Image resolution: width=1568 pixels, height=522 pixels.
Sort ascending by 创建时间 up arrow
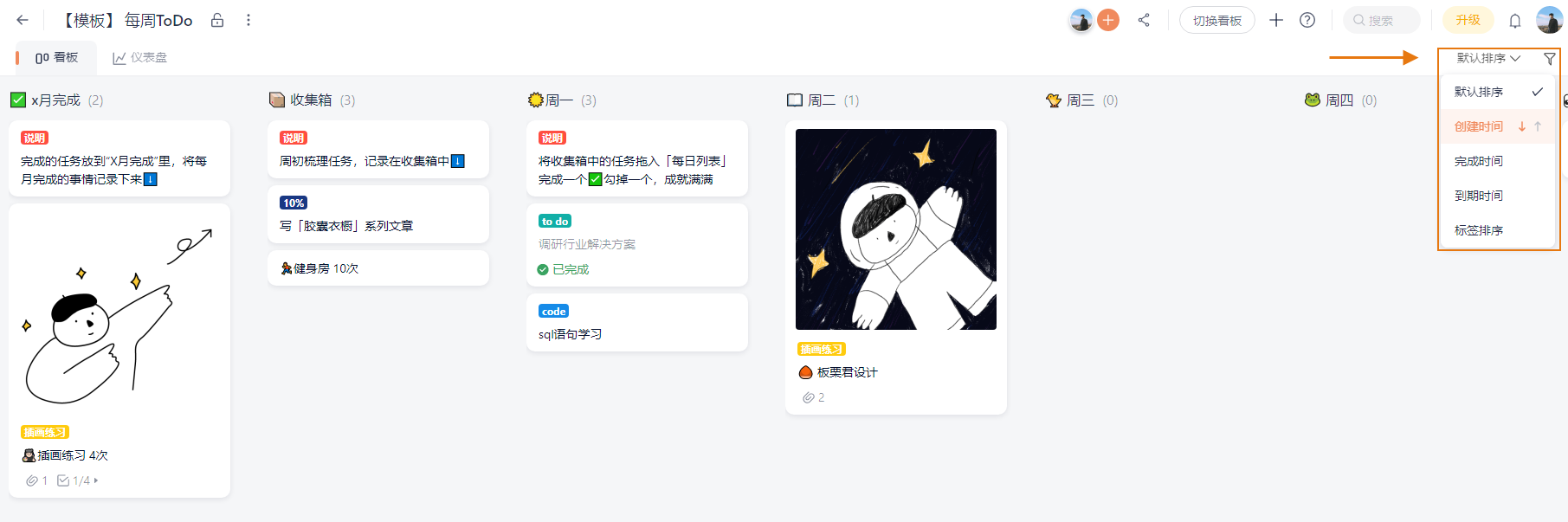click(1538, 126)
